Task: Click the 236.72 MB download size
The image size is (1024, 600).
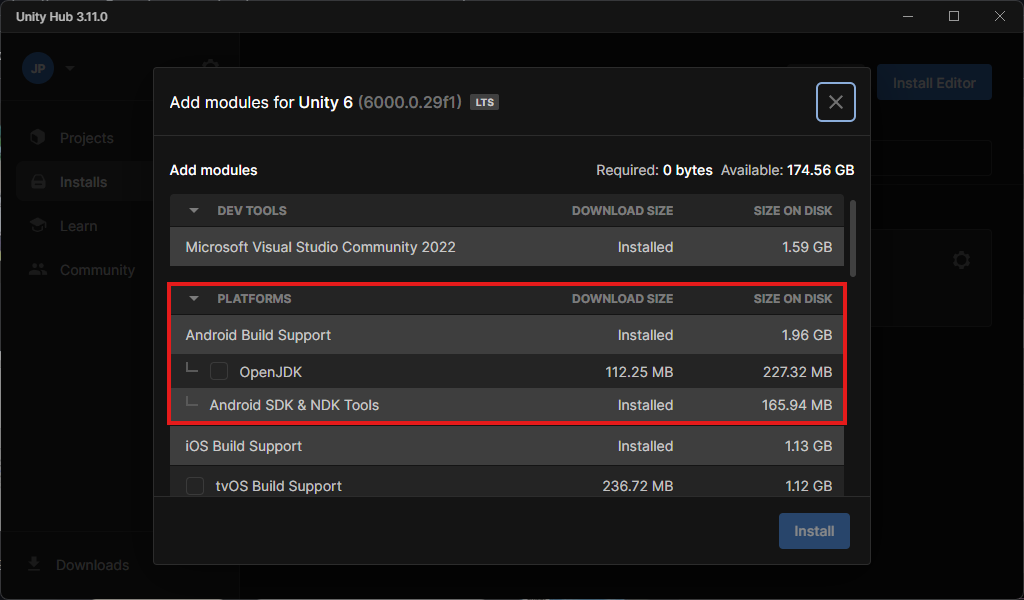Action: pyautogui.click(x=637, y=486)
